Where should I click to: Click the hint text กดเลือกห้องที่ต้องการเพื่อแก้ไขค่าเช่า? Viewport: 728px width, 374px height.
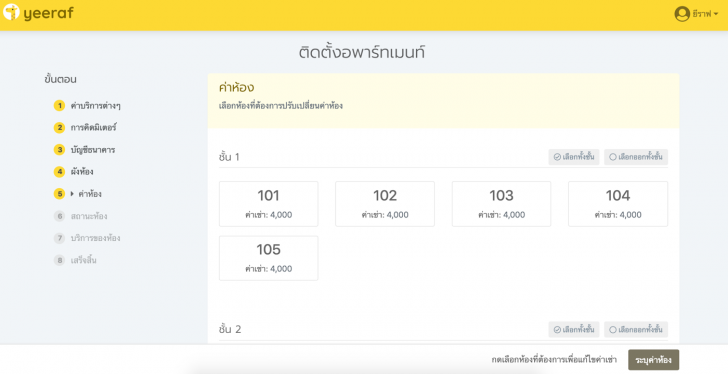coord(554,360)
